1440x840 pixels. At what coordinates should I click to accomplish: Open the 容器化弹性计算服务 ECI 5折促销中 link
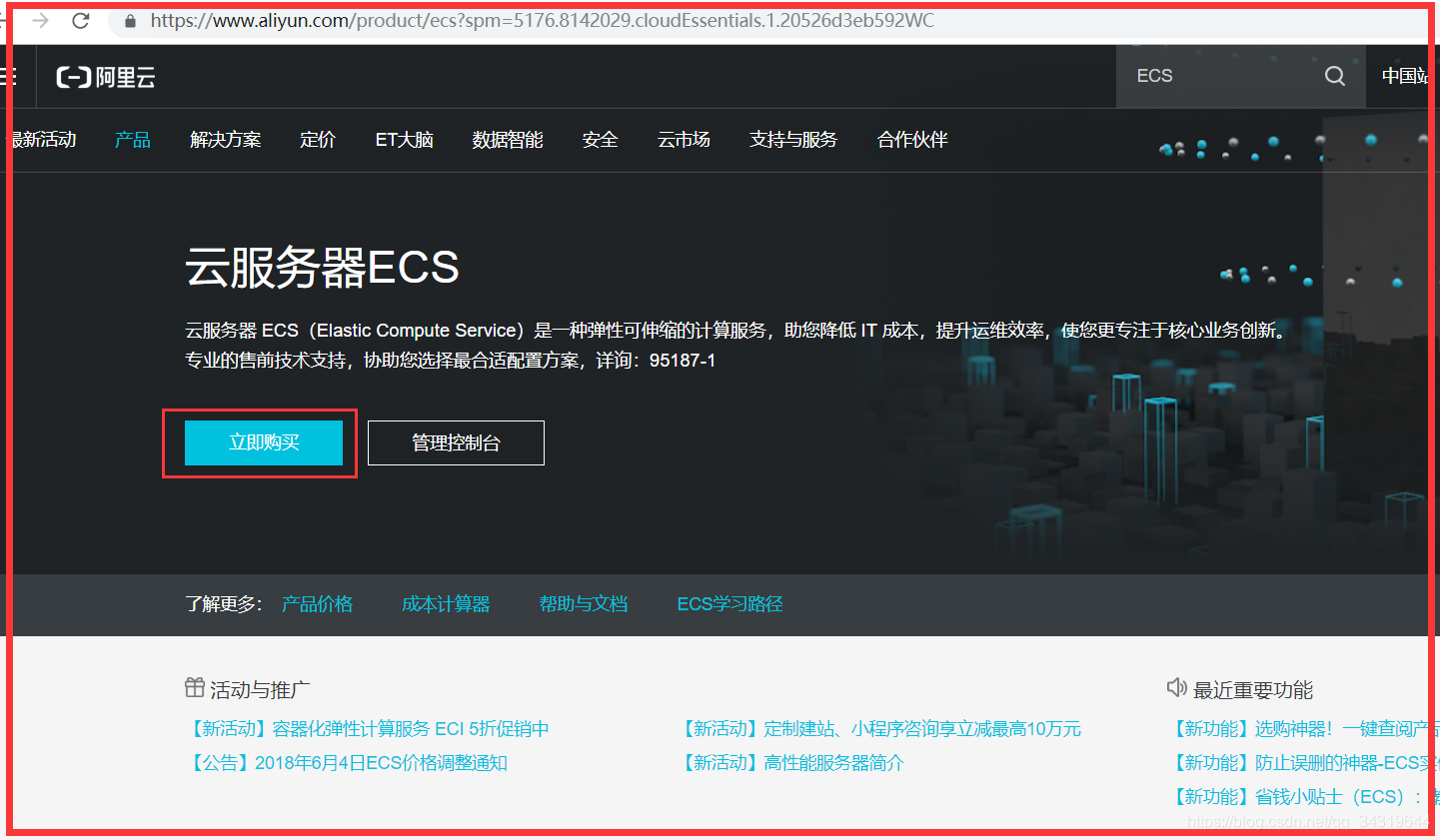(368, 729)
